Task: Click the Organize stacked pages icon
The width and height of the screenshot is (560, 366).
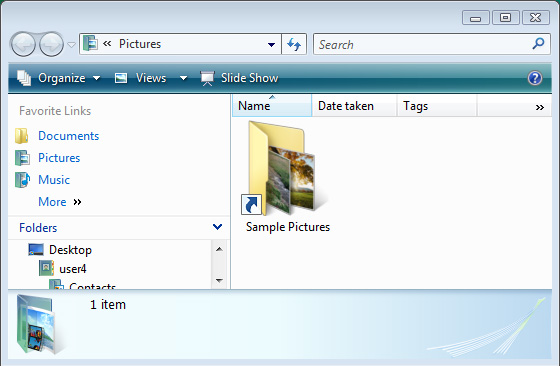Action: [x=24, y=77]
